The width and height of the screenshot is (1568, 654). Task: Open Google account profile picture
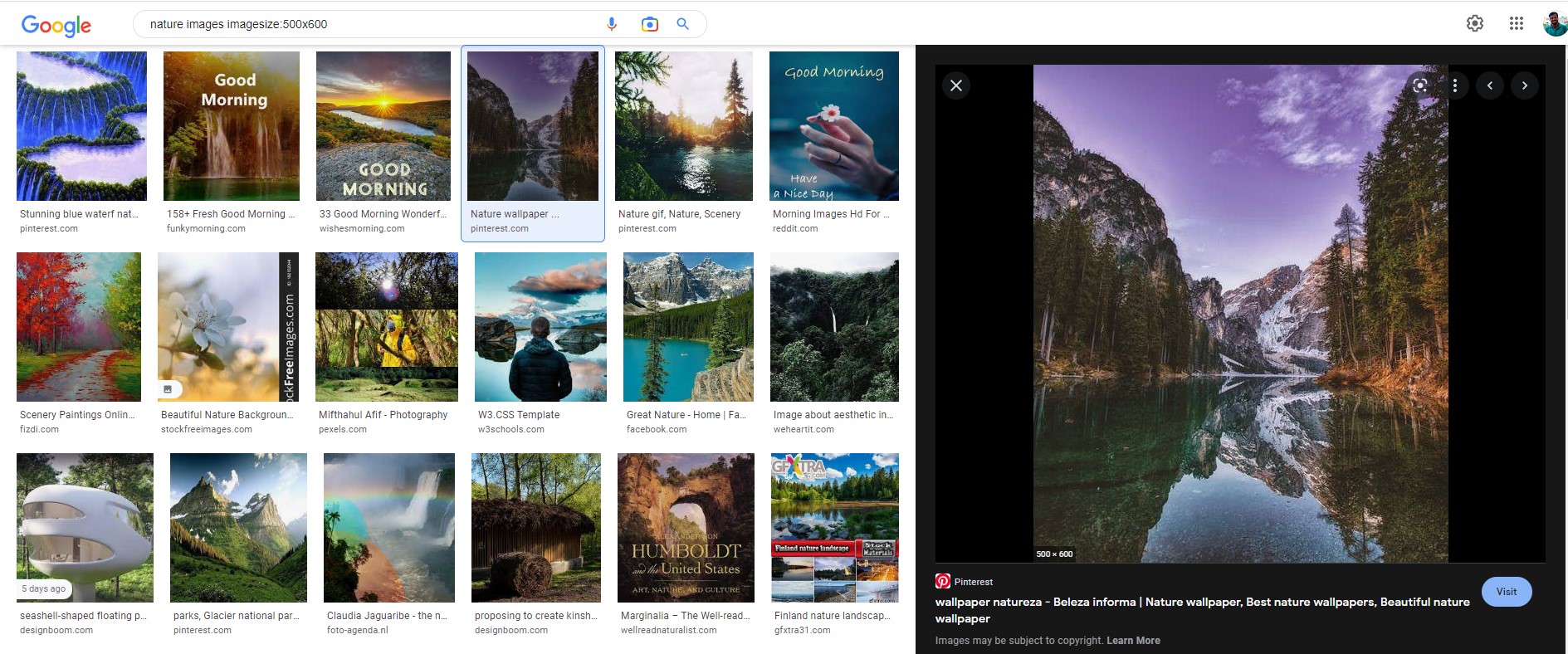point(1554,23)
